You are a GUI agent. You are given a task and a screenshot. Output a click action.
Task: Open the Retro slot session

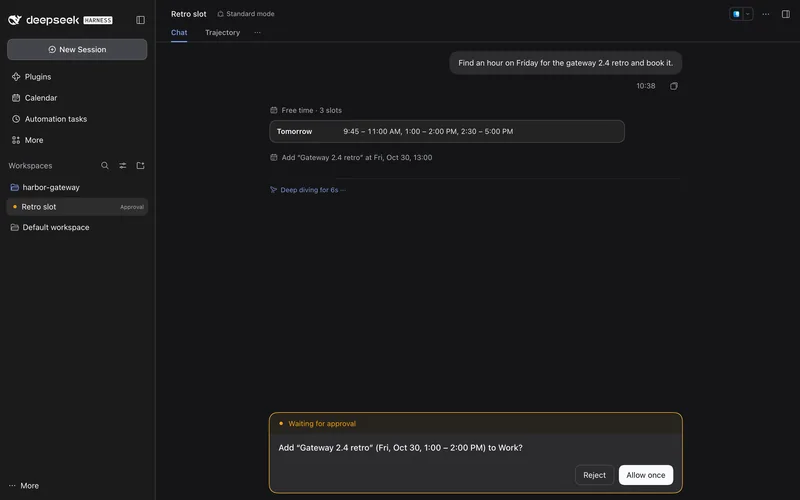(x=77, y=207)
